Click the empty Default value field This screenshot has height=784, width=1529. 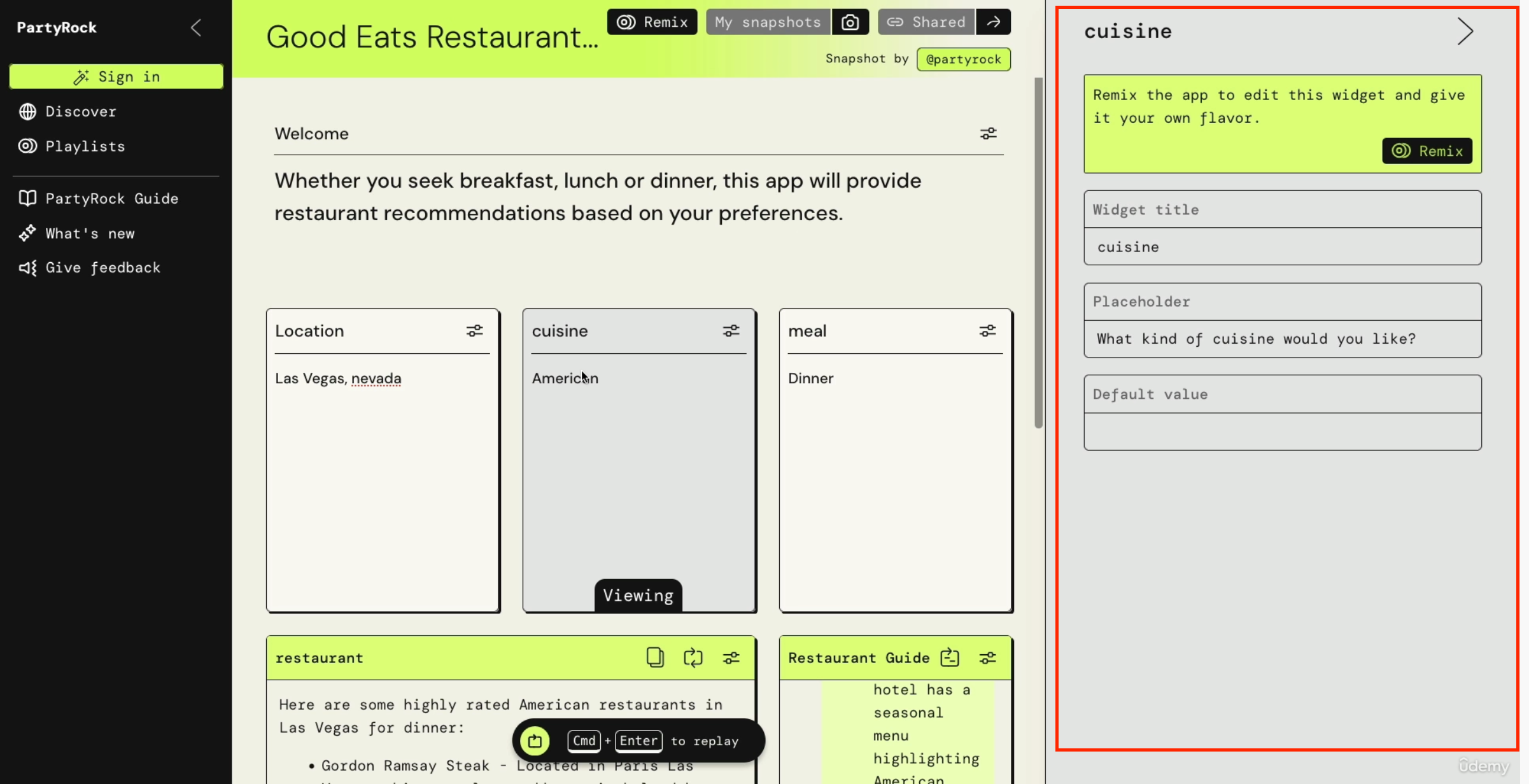click(1283, 431)
